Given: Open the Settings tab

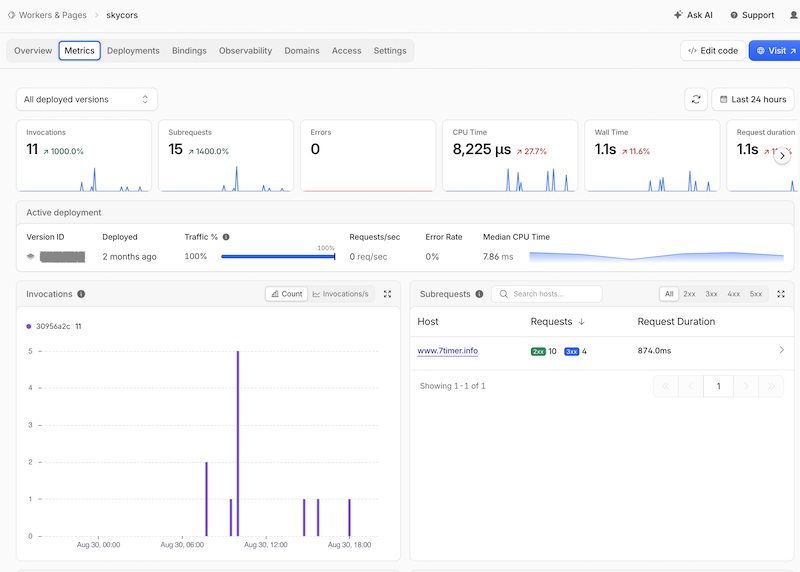Looking at the screenshot, I should click(x=390, y=51).
